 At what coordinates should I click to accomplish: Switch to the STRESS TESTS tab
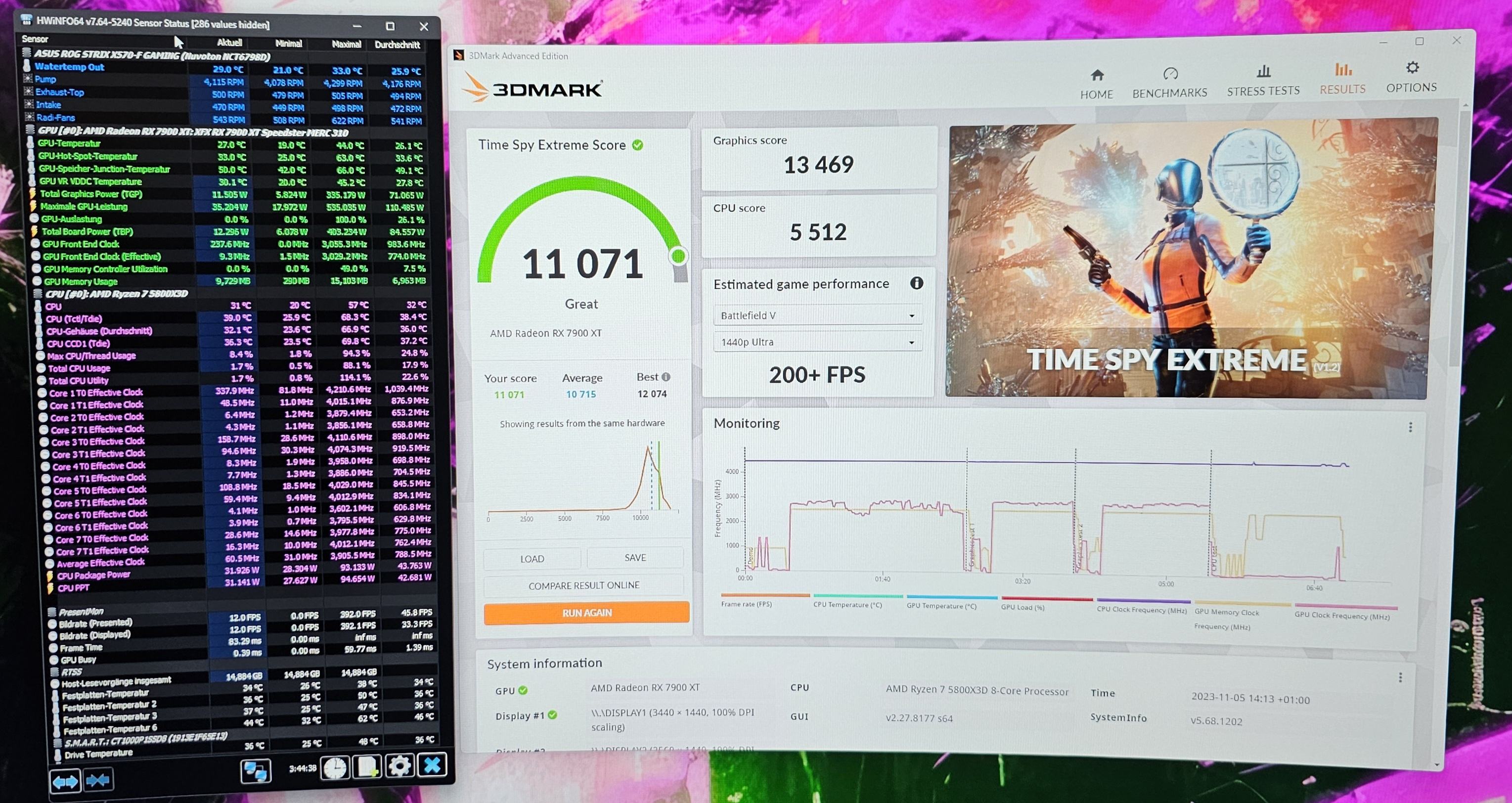[1263, 81]
